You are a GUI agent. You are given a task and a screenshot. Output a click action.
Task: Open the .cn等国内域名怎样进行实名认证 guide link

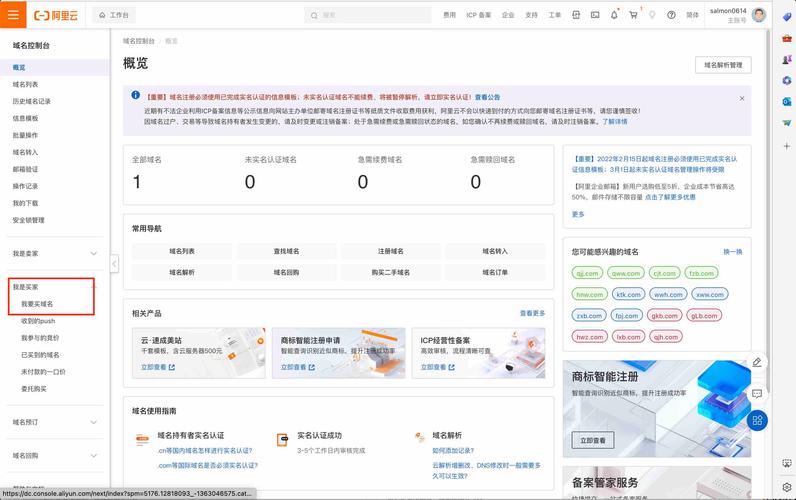(205, 450)
